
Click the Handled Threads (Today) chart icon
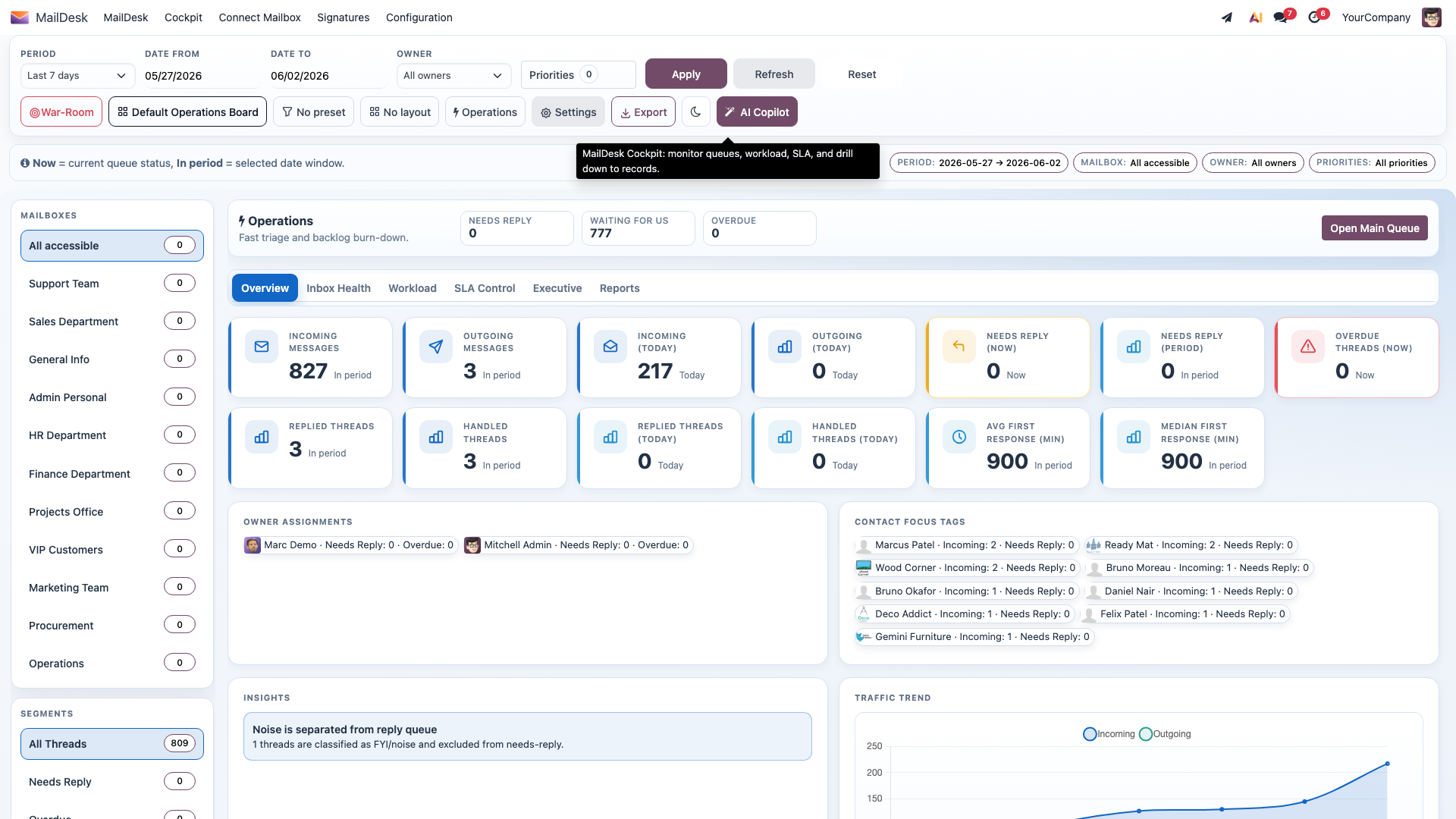click(x=785, y=437)
